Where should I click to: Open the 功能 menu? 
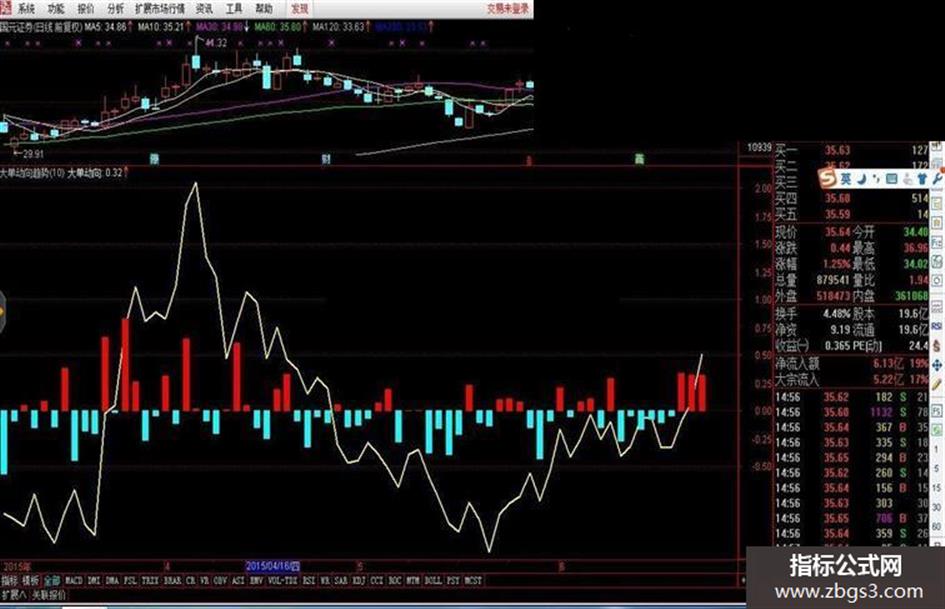tap(56, 8)
